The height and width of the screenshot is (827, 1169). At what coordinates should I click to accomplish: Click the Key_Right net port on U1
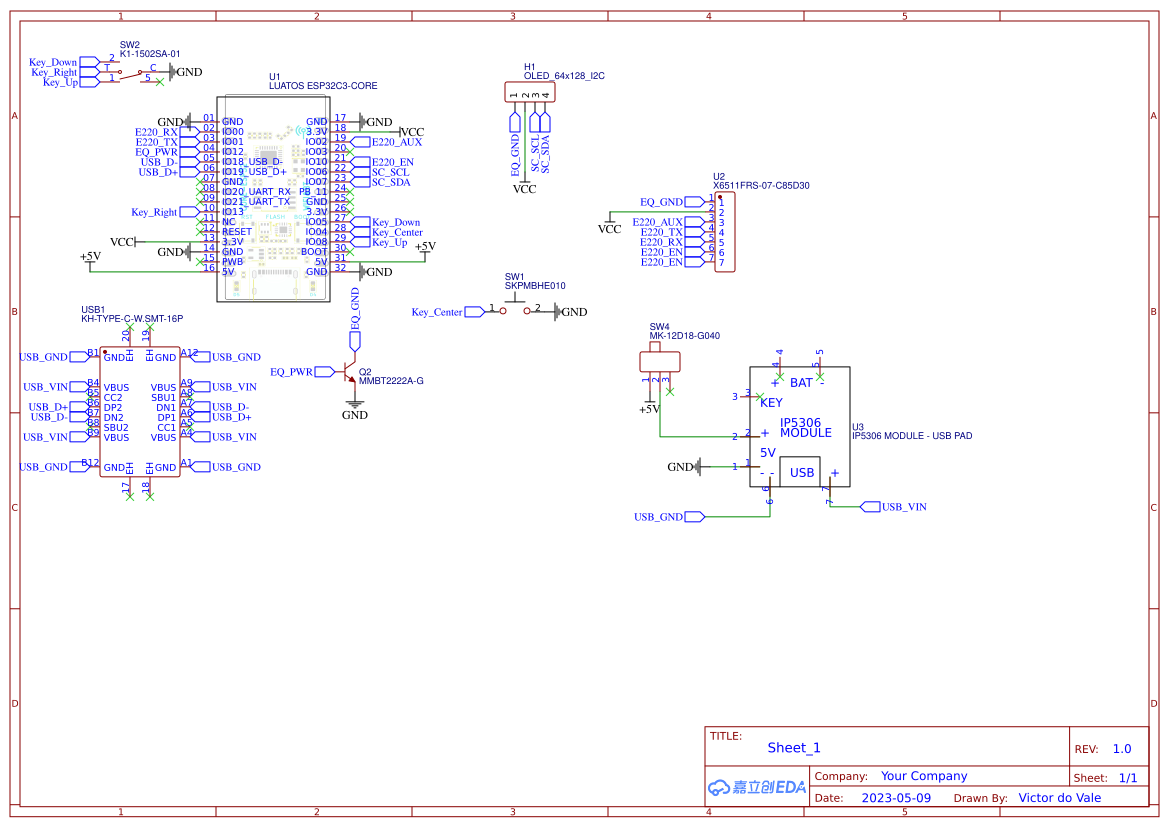click(x=166, y=212)
